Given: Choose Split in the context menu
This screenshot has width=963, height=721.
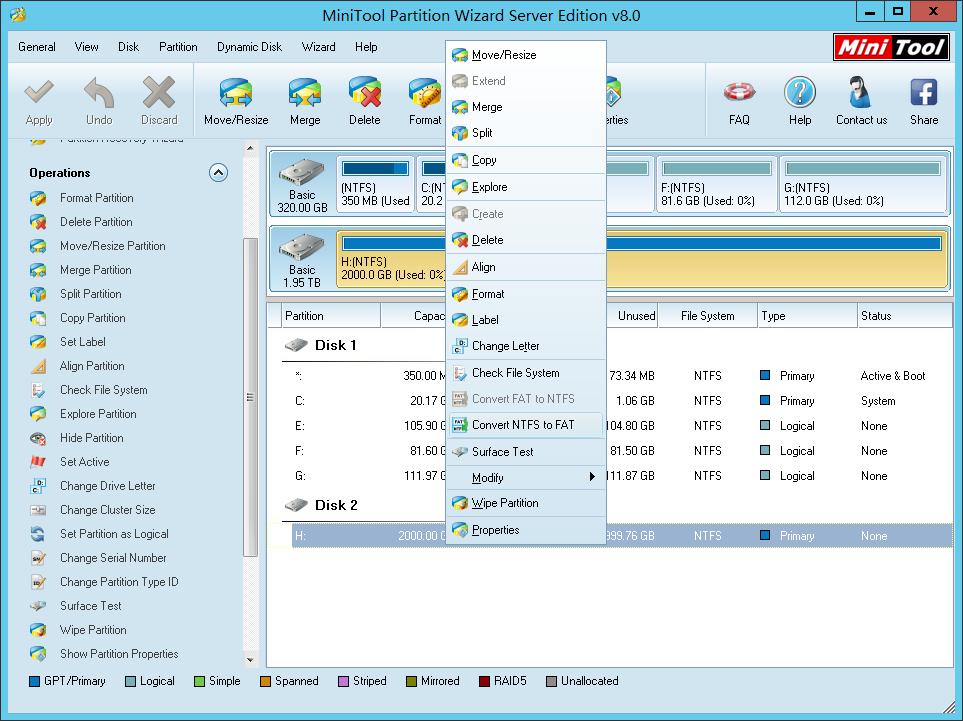Looking at the screenshot, I should (526, 133).
